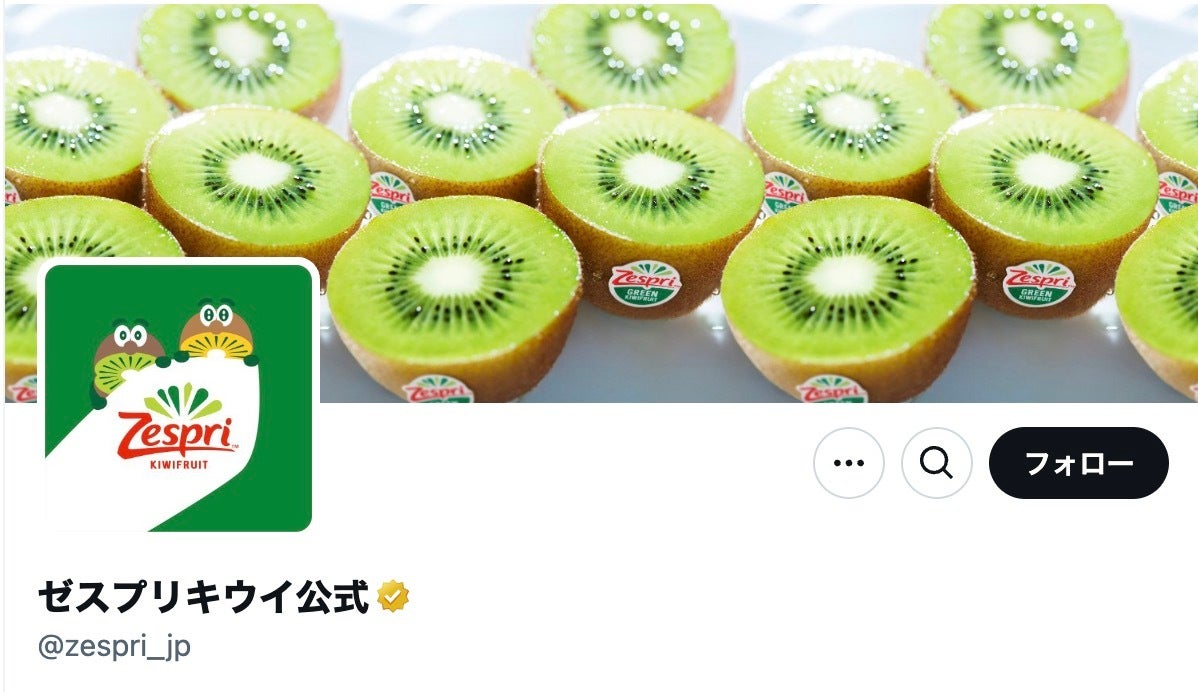Click the Zespri Green sticker on the center kiwi

click(x=645, y=283)
